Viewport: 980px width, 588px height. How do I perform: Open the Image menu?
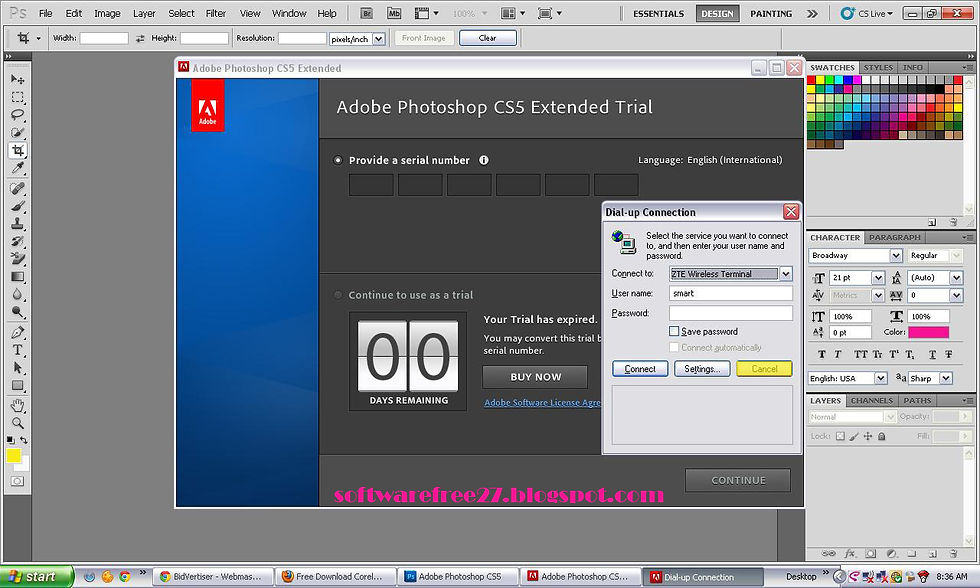coord(107,13)
